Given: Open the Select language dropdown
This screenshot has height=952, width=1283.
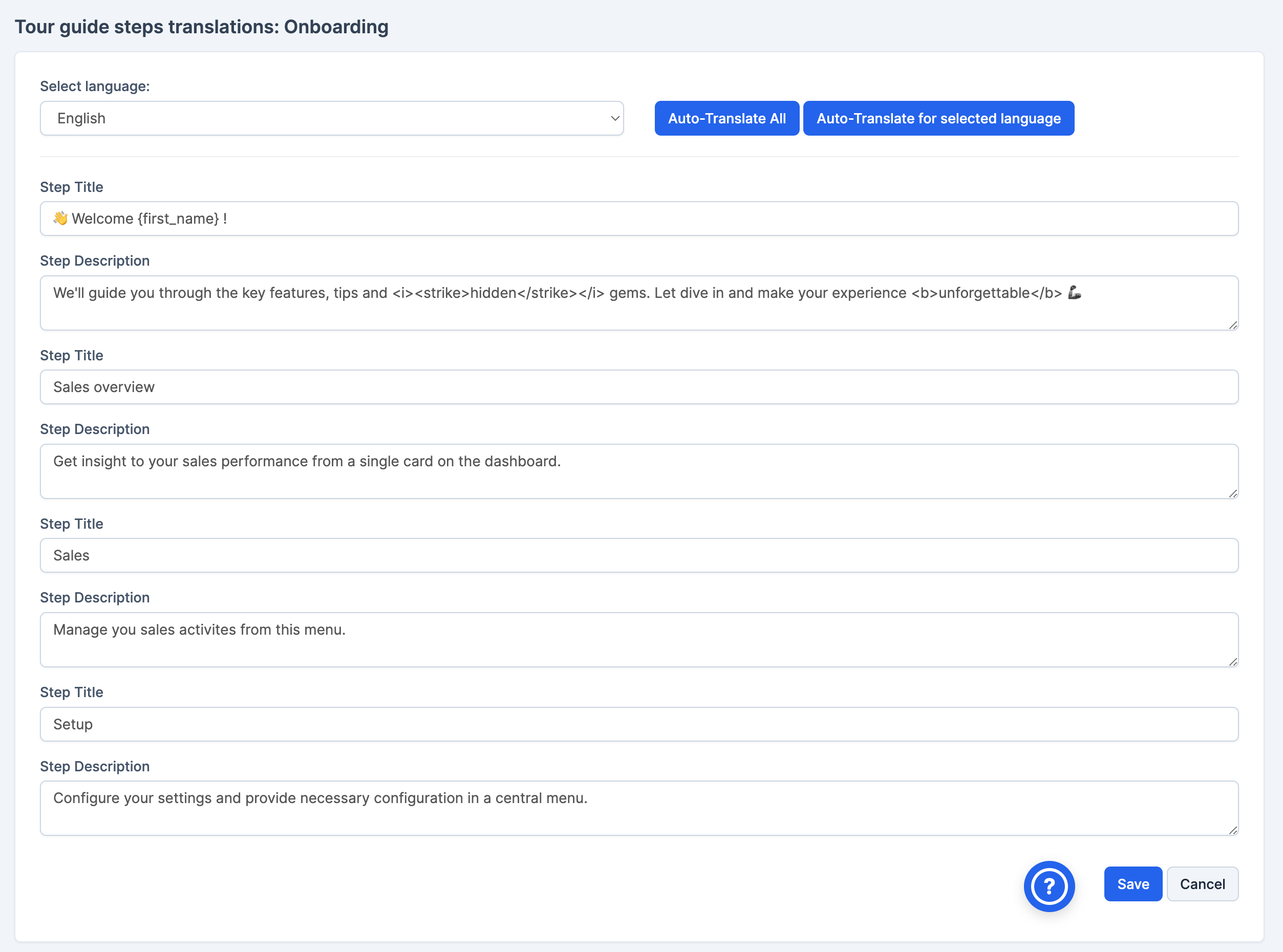Looking at the screenshot, I should pyautogui.click(x=331, y=119).
